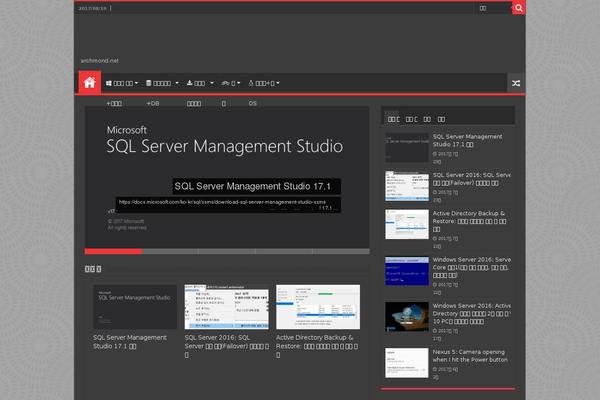
Task: Select the +DB submenu item
Action: tap(153, 103)
